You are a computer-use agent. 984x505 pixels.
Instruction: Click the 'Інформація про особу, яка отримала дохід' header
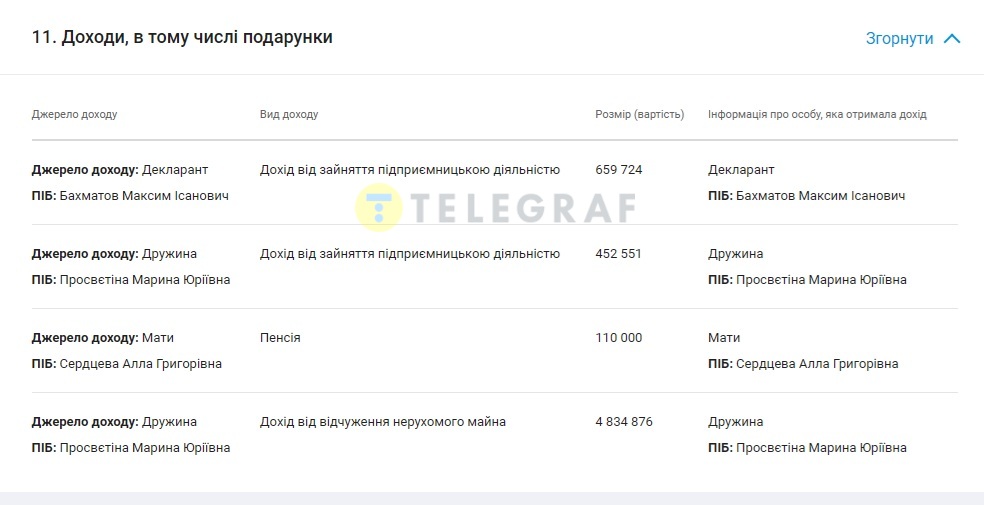tap(817, 114)
